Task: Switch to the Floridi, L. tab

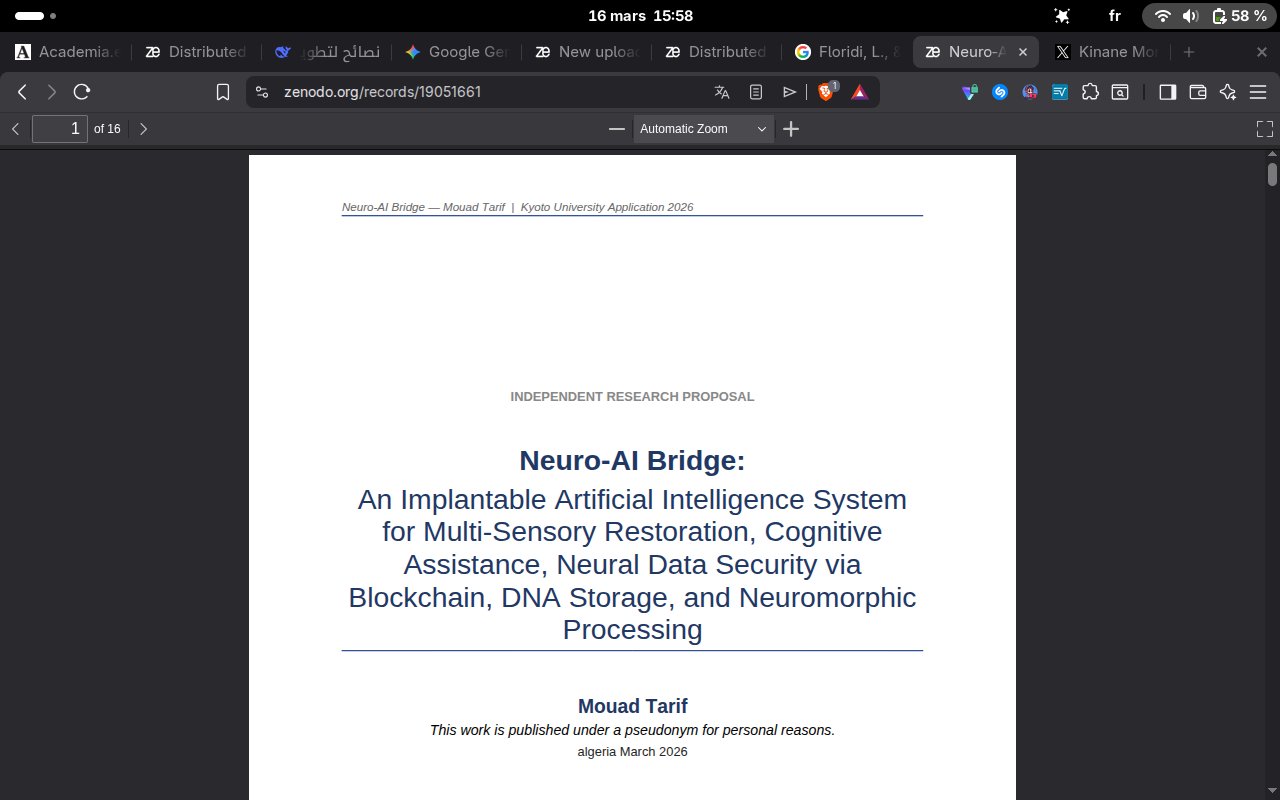Action: [846, 52]
